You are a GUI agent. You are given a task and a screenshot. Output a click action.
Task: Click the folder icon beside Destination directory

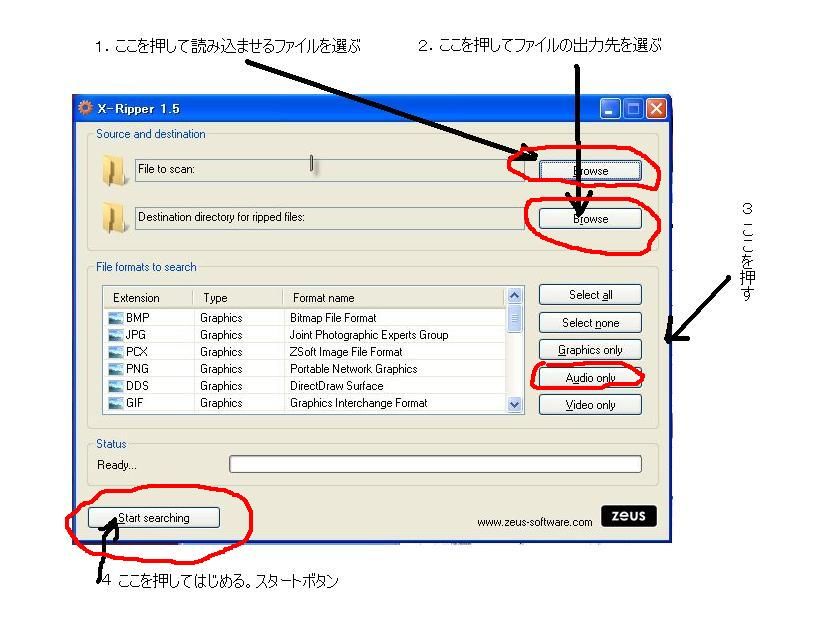click(114, 218)
